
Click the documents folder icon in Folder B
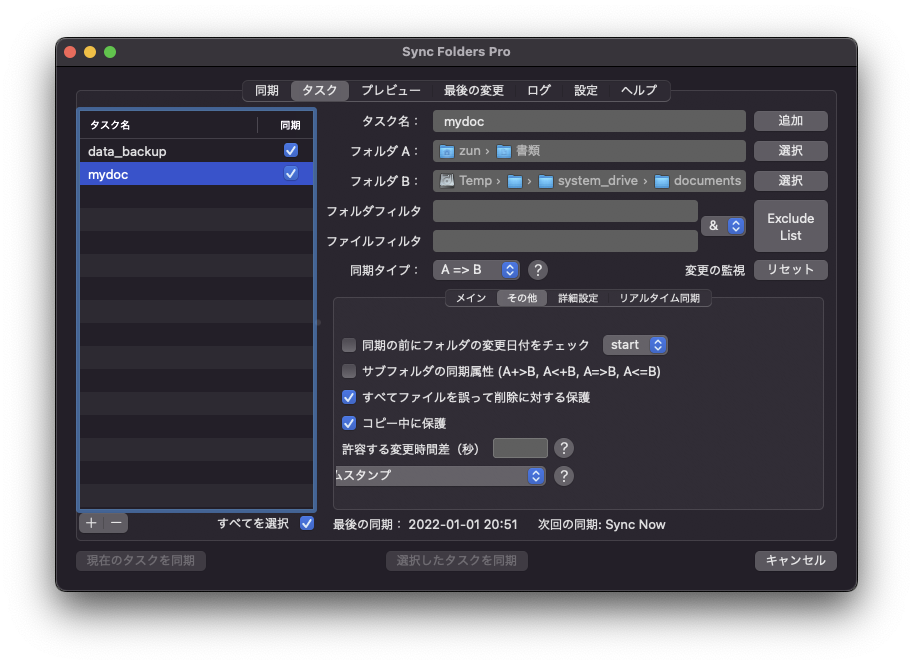coord(661,181)
